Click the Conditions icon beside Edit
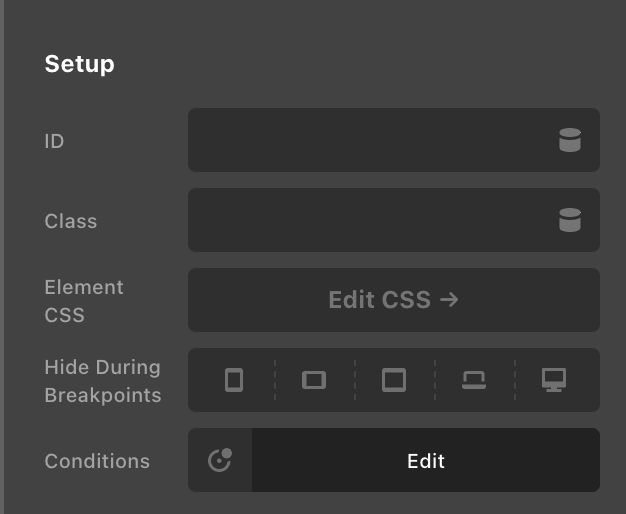This screenshot has width=626, height=514. click(220, 460)
